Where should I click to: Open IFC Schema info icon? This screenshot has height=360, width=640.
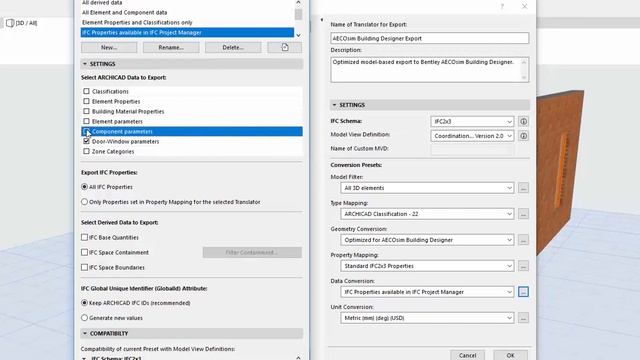(x=523, y=121)
